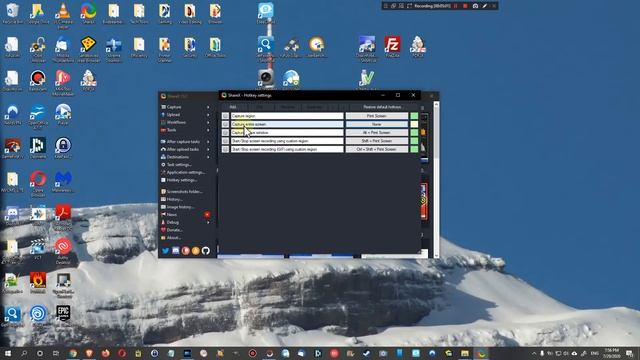Open ShareX Discord link icon
The width and height of the screenshot is (640, 360).
point(176,251)
